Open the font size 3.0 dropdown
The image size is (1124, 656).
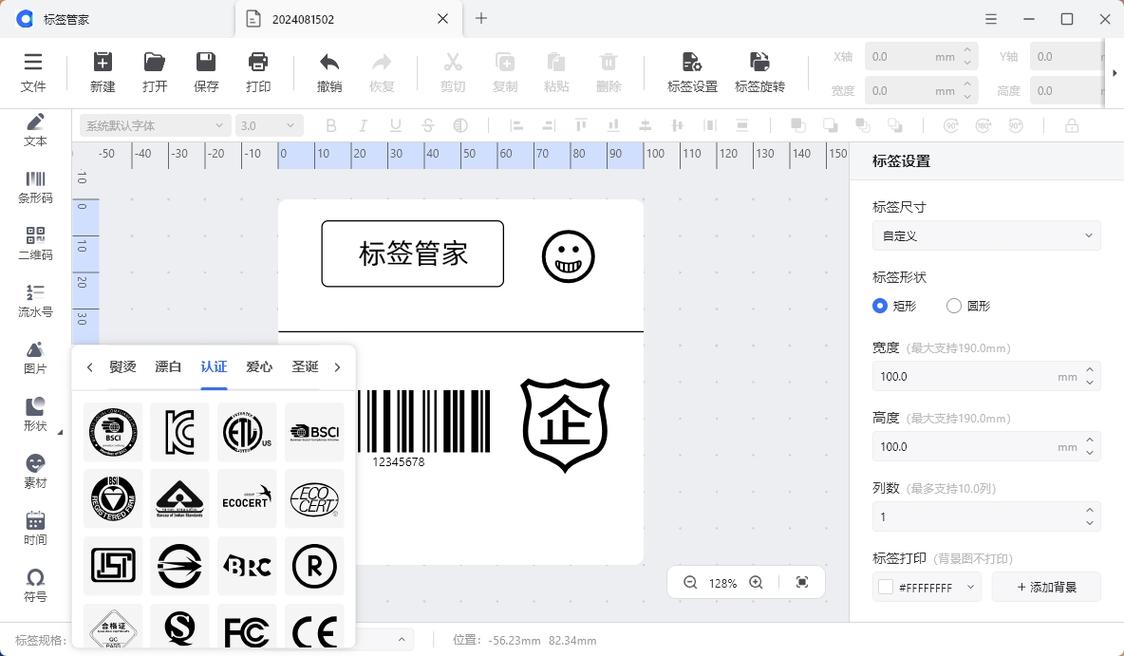point(269,125)
